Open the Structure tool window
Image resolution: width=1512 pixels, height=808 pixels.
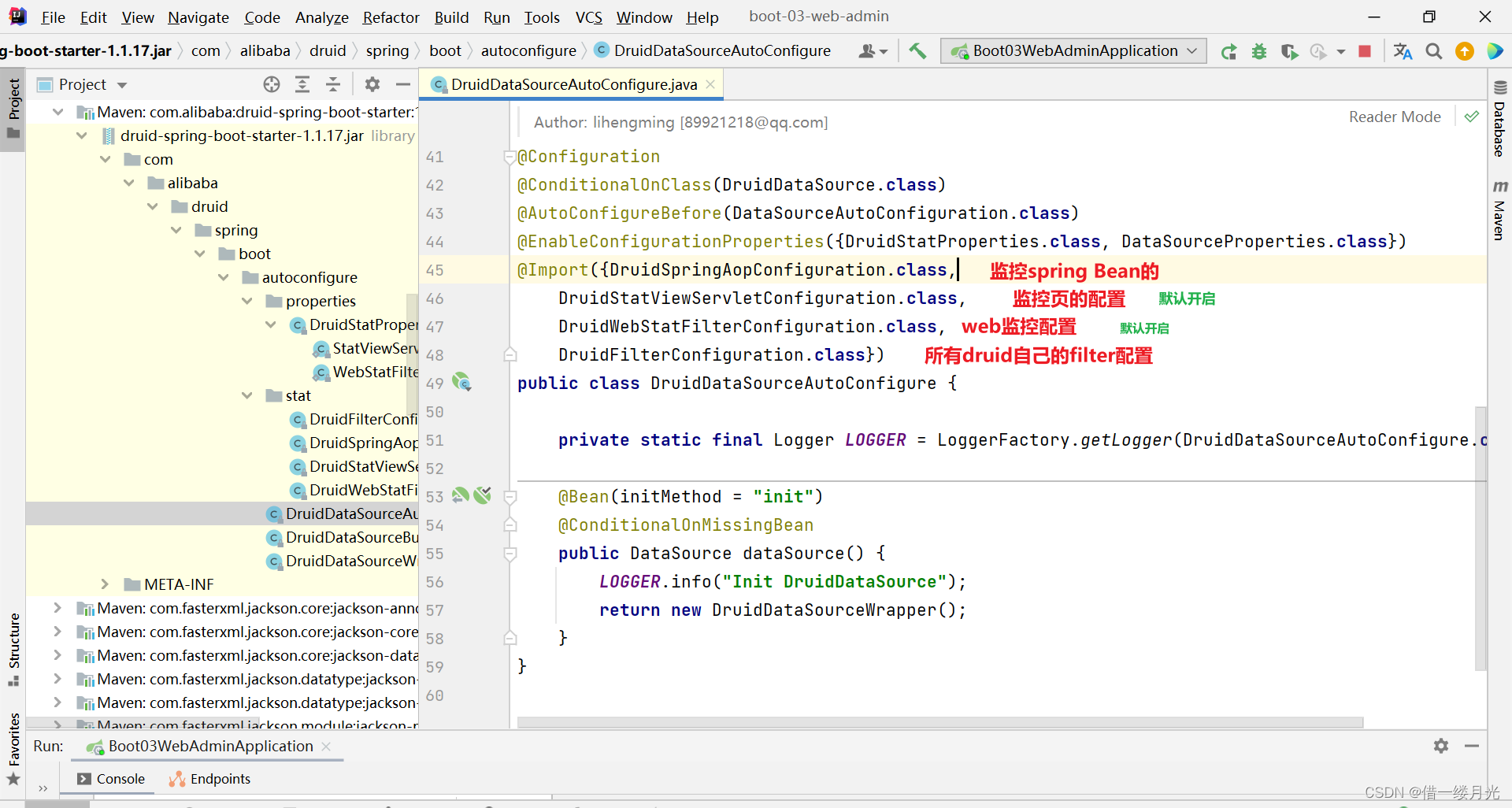13,650
